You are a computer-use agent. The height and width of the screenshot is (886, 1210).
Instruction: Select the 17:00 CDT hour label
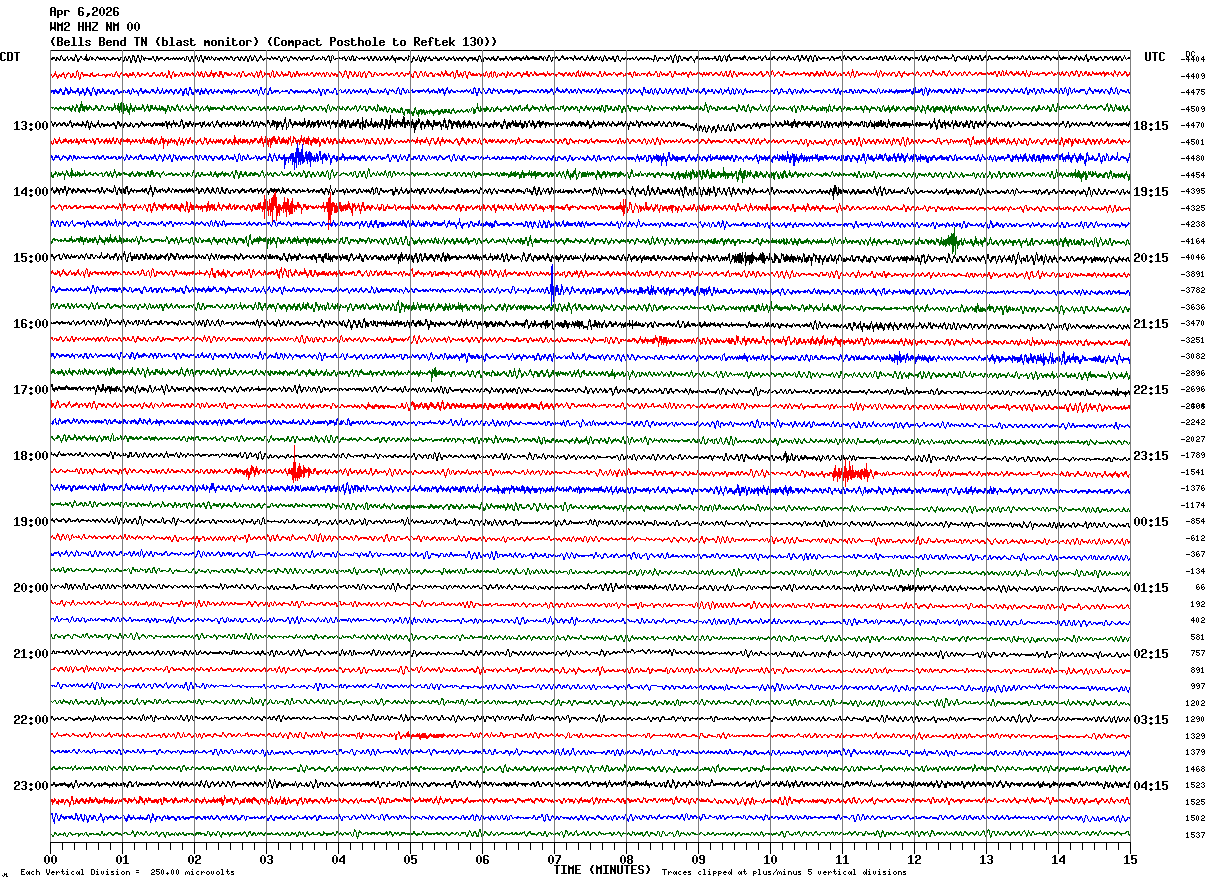(31, 390)
